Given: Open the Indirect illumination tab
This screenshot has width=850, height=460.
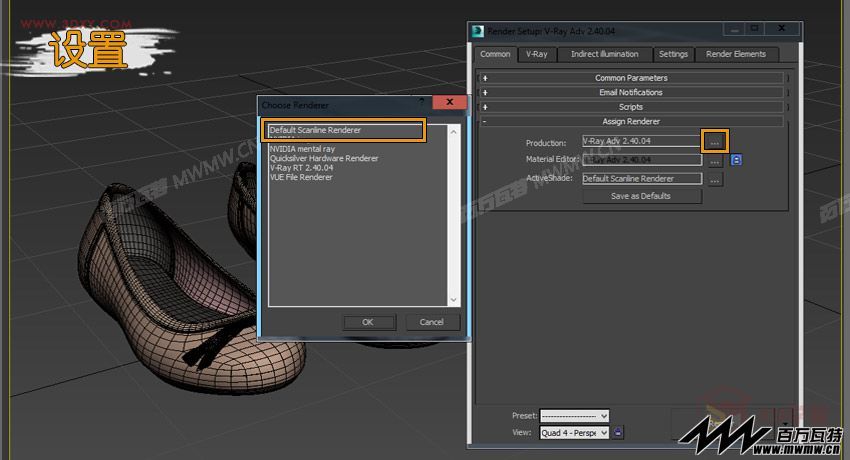Looking at the screenshot, I should pos(604,54).
